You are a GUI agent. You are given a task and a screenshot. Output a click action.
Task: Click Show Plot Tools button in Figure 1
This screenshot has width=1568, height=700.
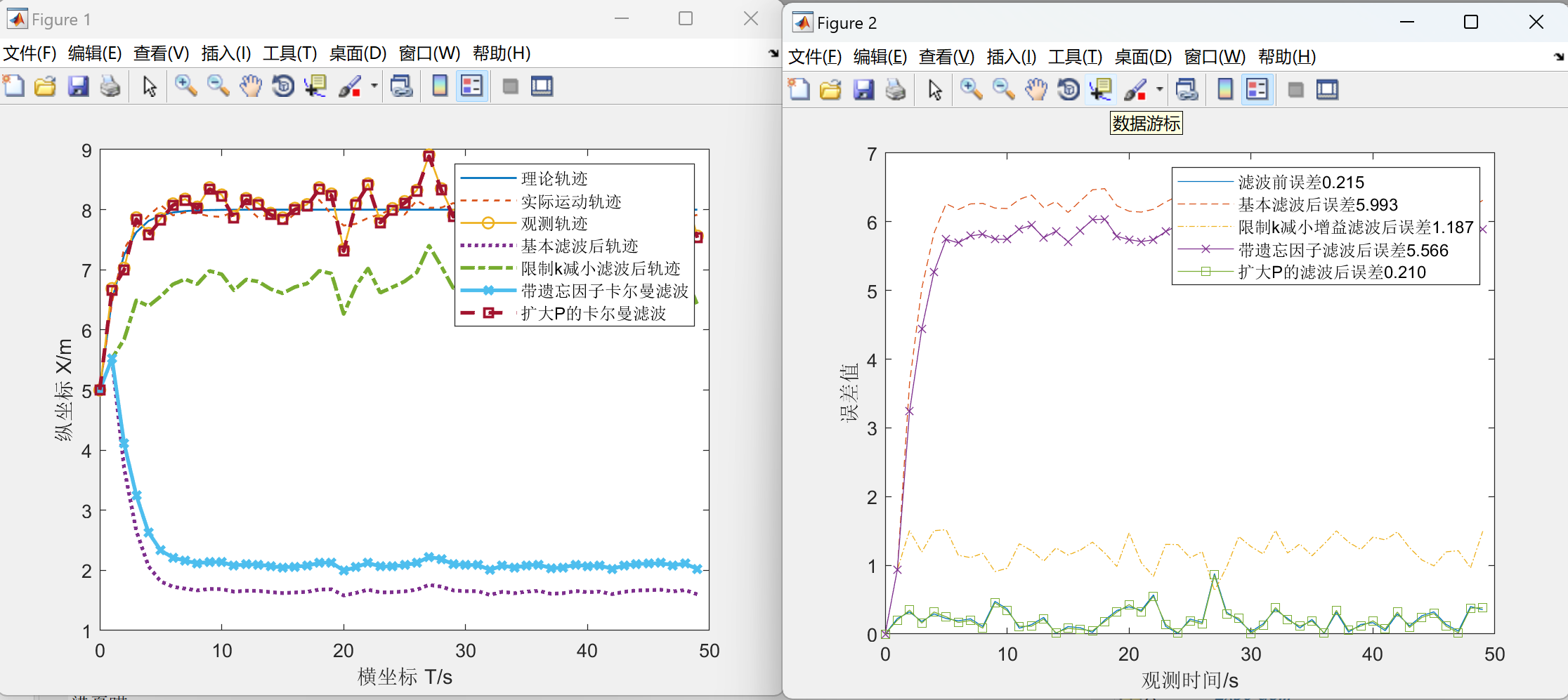coord(542,86)
